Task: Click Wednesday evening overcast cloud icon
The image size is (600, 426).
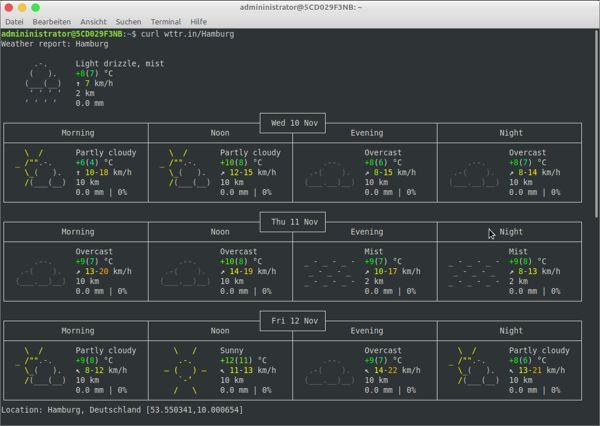Action: click(331, 173)
